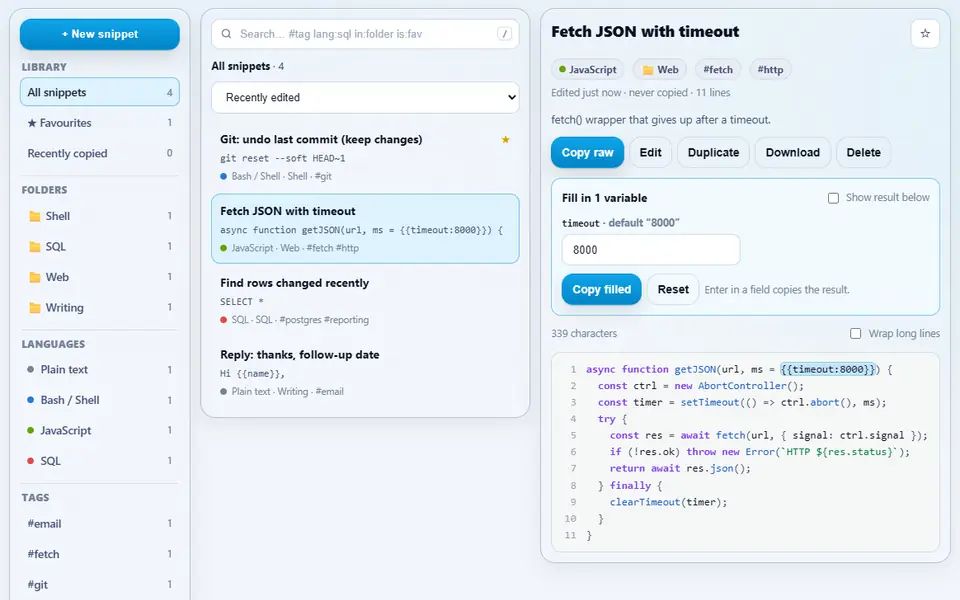
Task: Filter by the #fetch tag in sidebar
Action: pyautogui.click(x=100, y=554)
